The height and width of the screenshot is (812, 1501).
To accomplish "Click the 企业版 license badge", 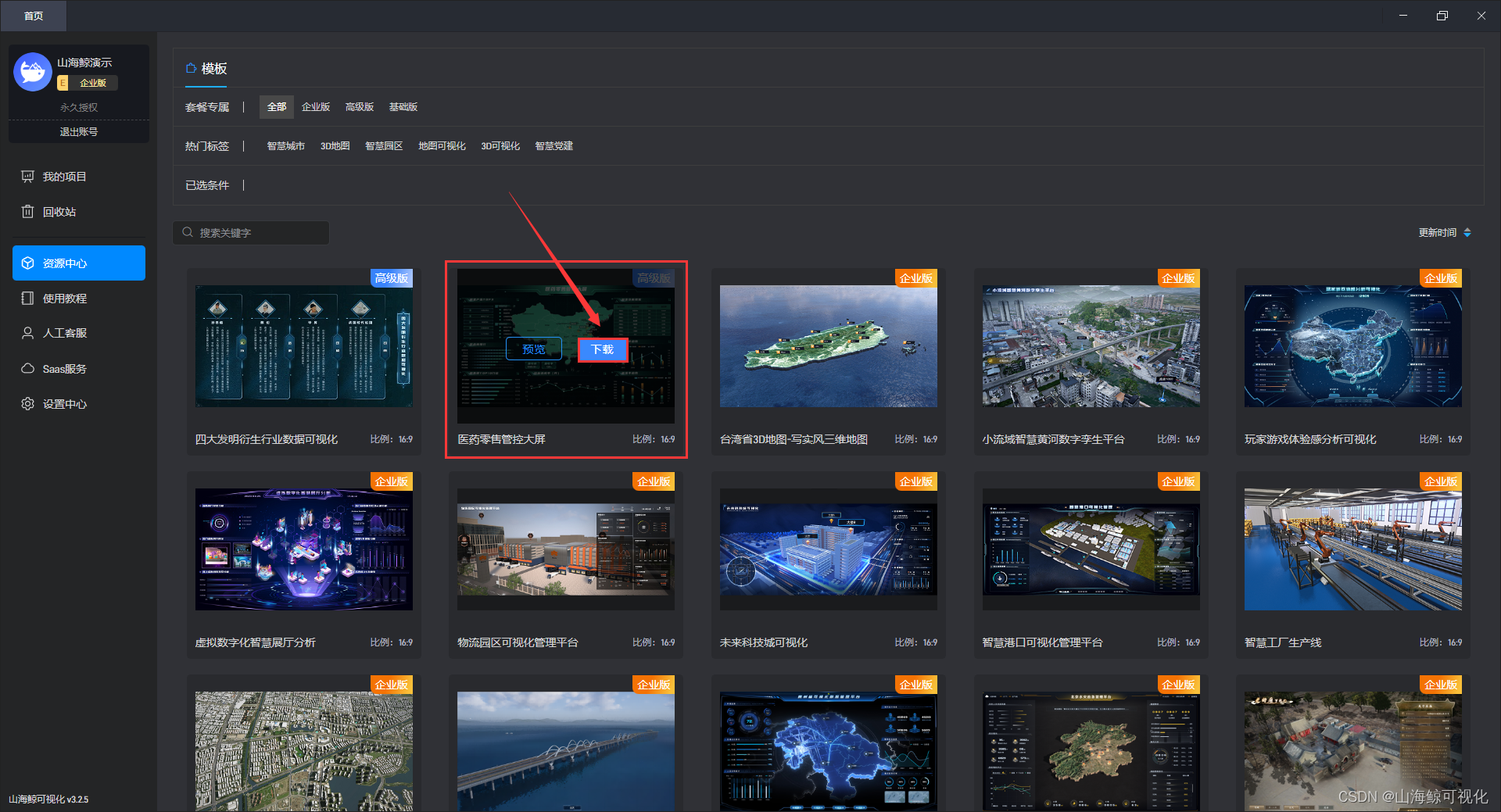I will coord(87,83).
